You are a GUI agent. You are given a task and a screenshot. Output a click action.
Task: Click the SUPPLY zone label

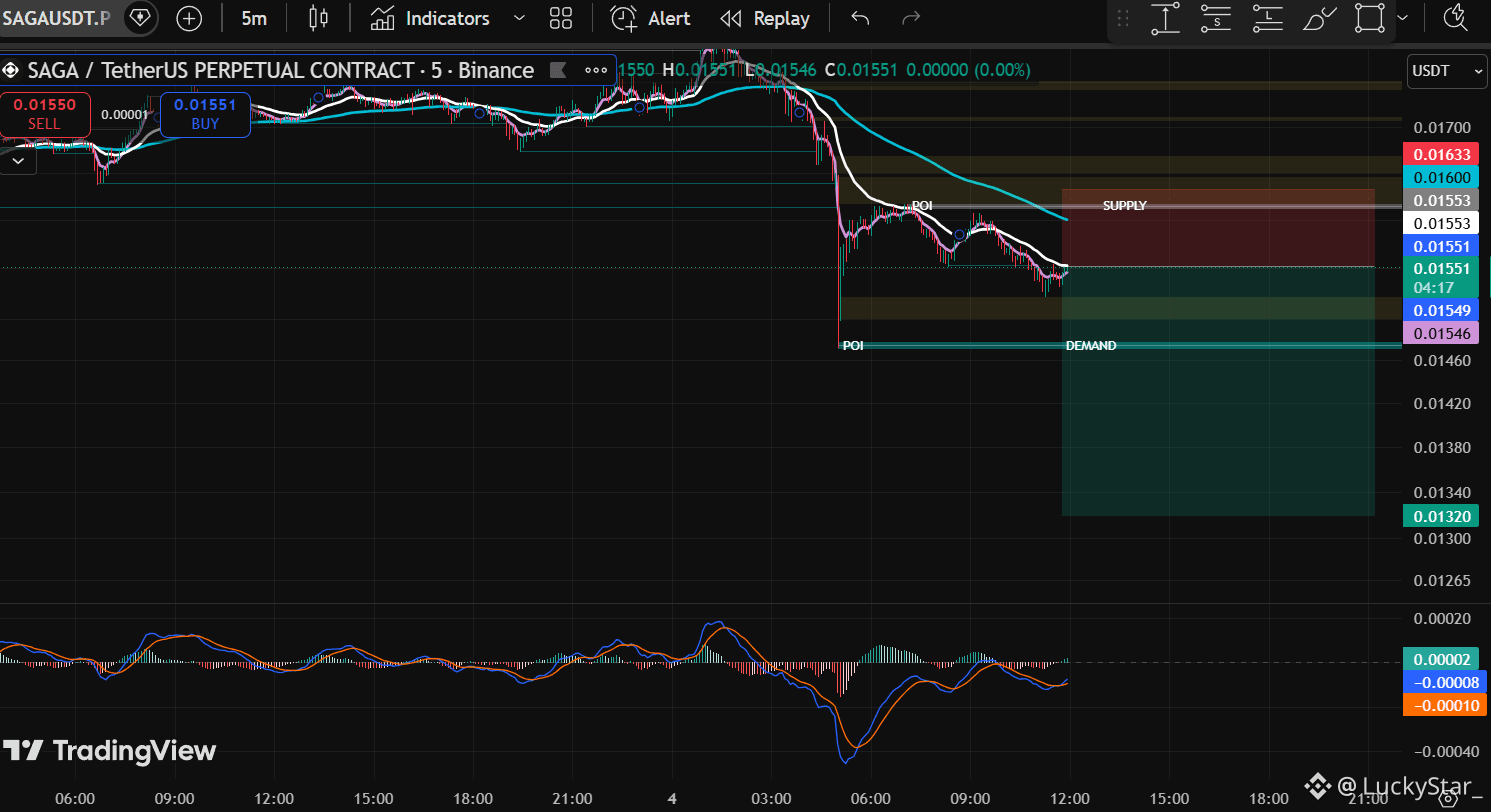(1125, 206)
